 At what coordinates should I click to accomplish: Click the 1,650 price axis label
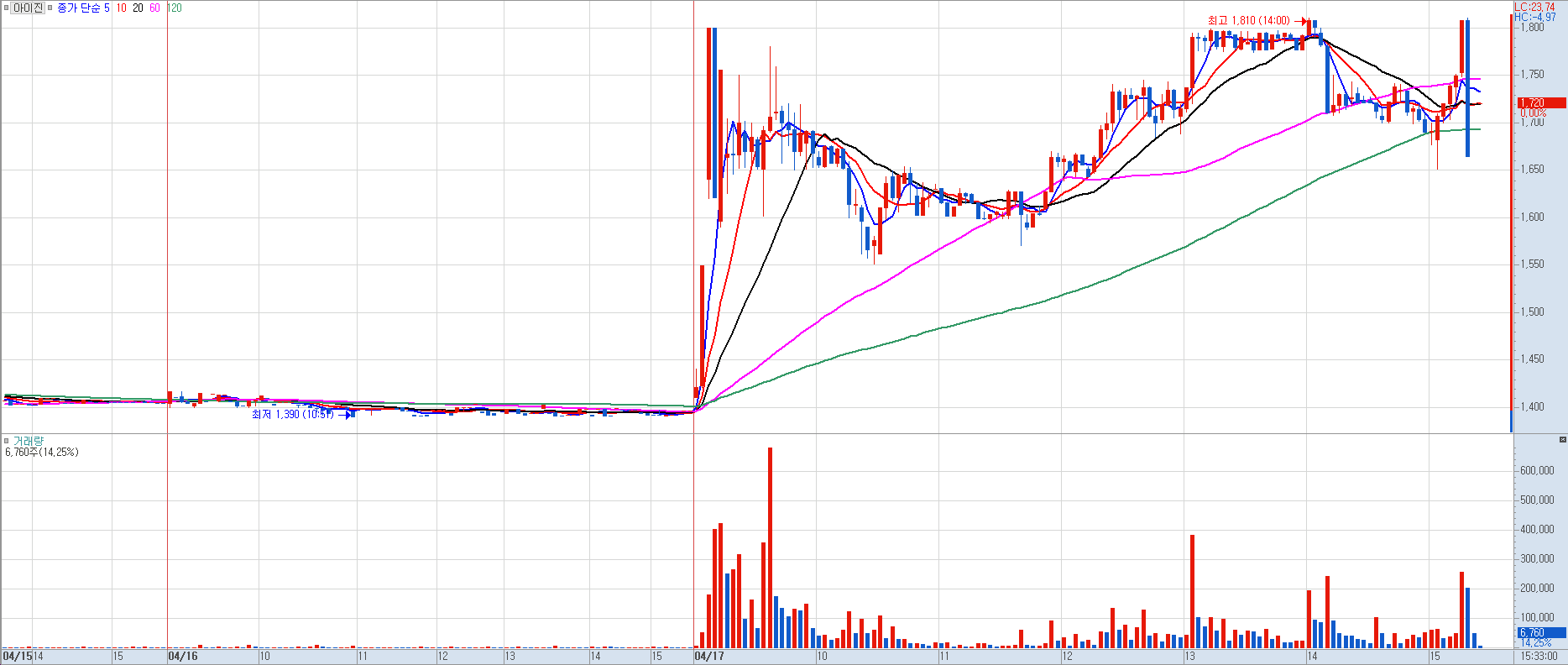pos(1532,169)
